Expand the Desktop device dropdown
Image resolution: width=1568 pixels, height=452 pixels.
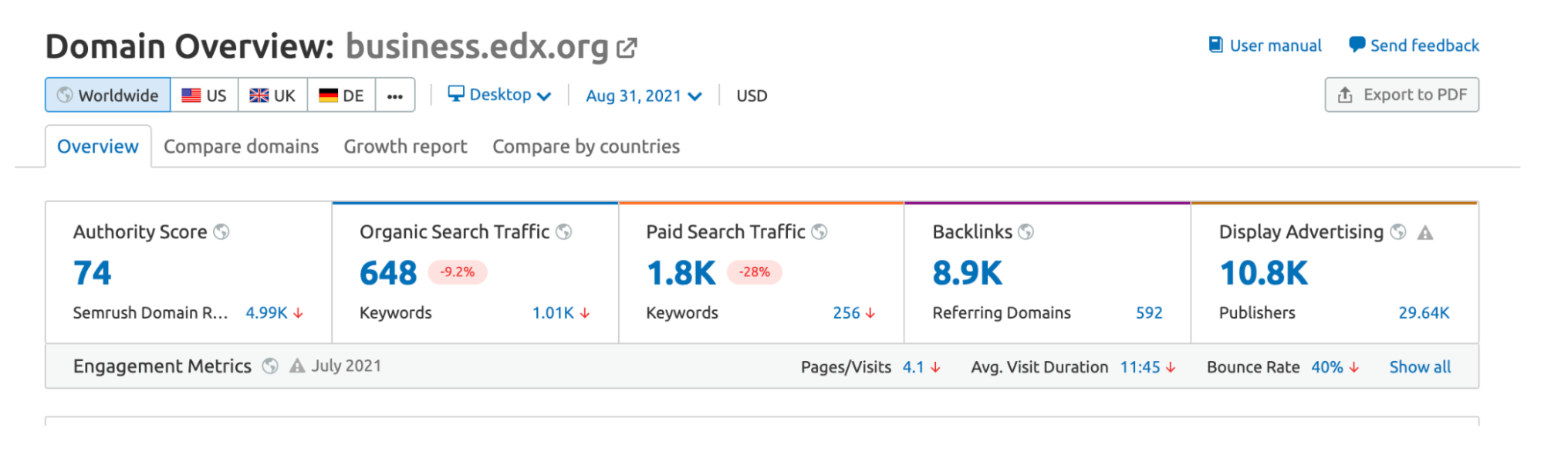(x=500, y=95)
